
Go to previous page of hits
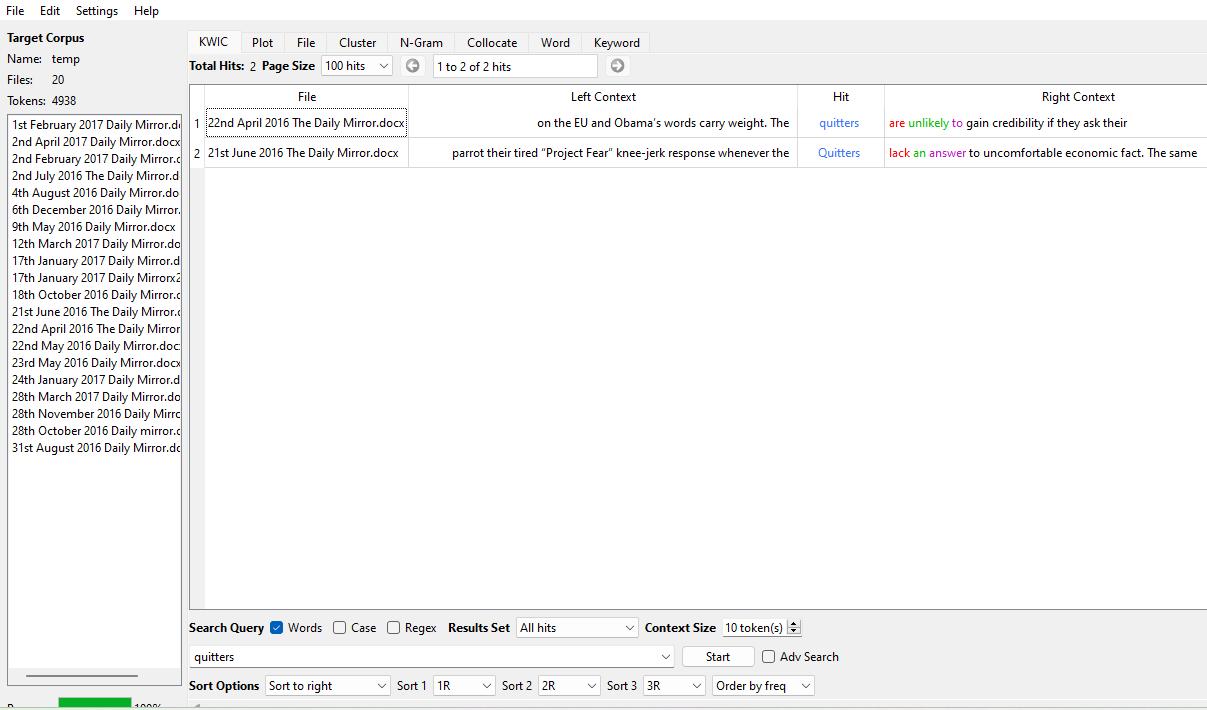pos(413,66)
